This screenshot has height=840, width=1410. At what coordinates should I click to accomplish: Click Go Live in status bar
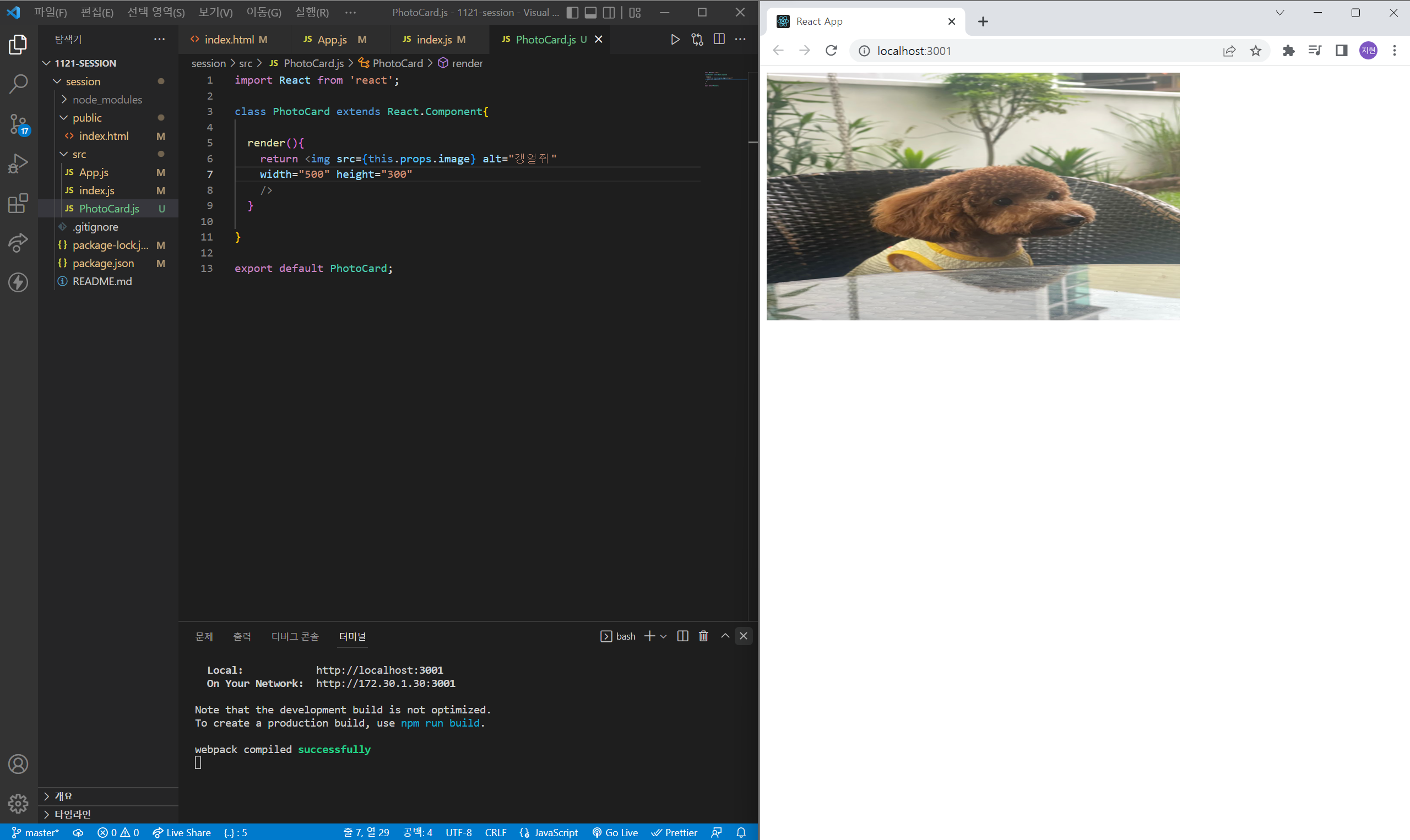pyautogui.click(x=615, y=832)
